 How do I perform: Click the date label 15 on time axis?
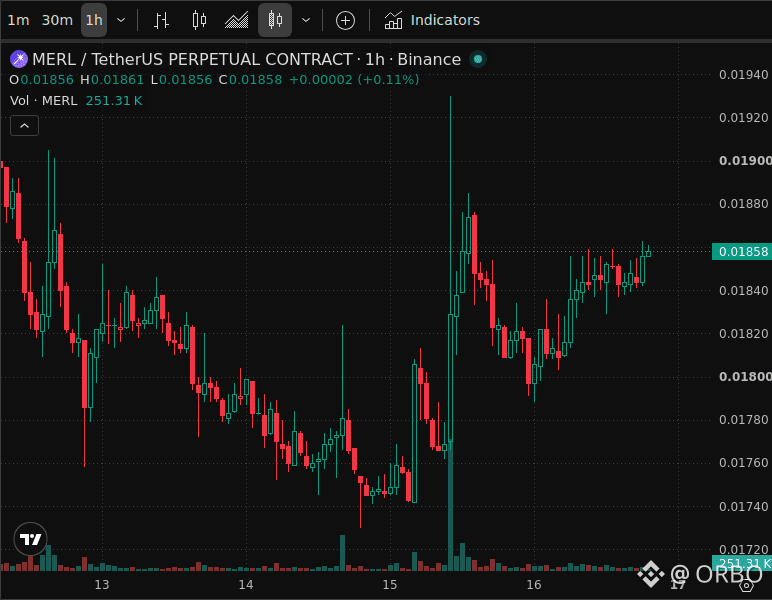pos(389,585)
